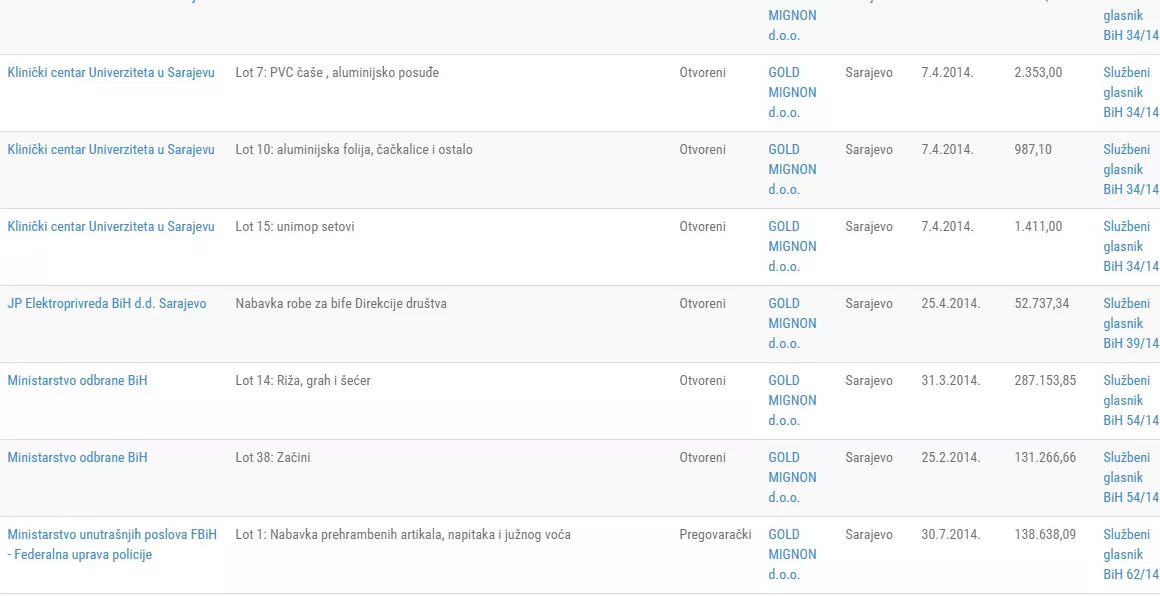The height and width of the screenshot is (596, 1160).
Task: Click GOLD MIGNON supplier in PVC čaše row
Action: 792,92
